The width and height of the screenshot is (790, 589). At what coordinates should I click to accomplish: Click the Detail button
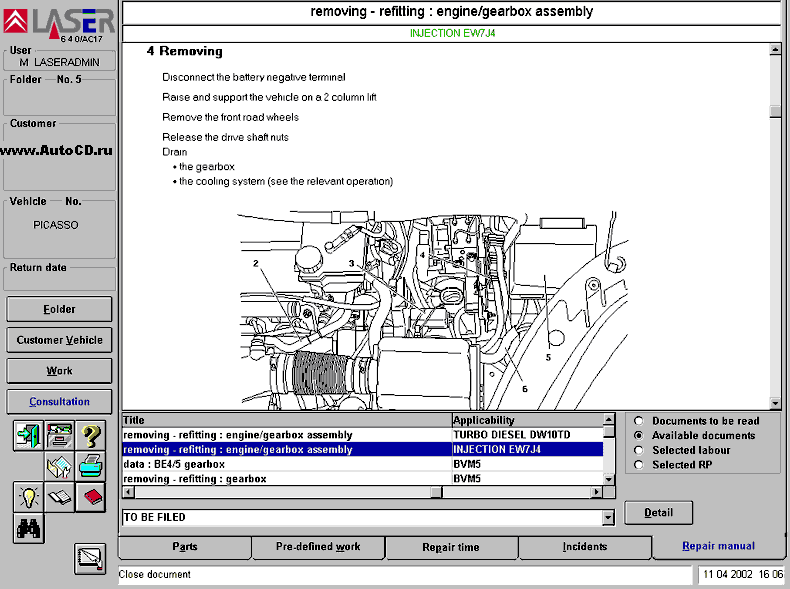659,513
